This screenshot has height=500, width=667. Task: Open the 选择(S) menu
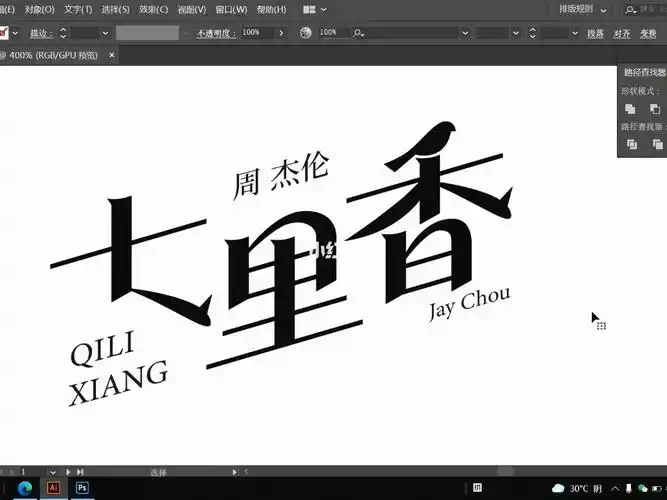[115, 9]
